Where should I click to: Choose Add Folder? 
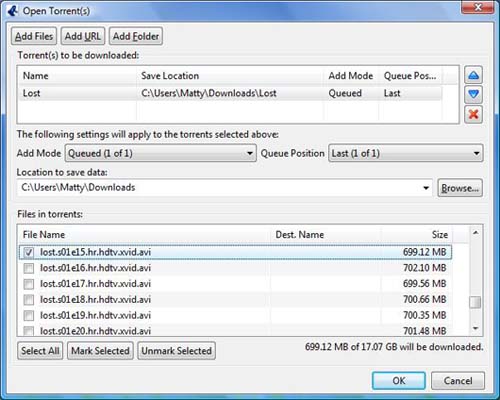pos(136,36)
